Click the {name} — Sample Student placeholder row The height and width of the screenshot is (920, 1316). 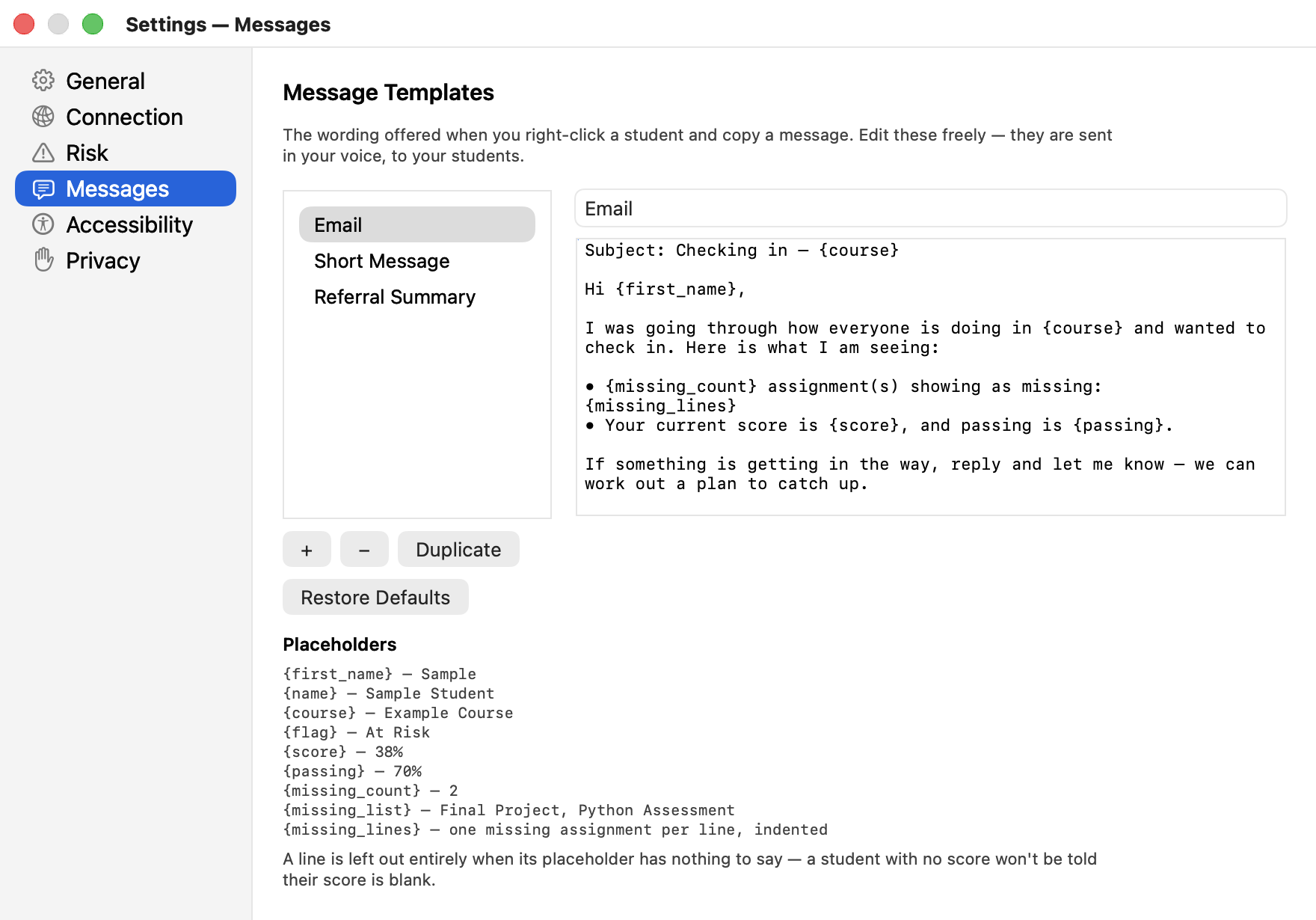[x=388, y=693]
